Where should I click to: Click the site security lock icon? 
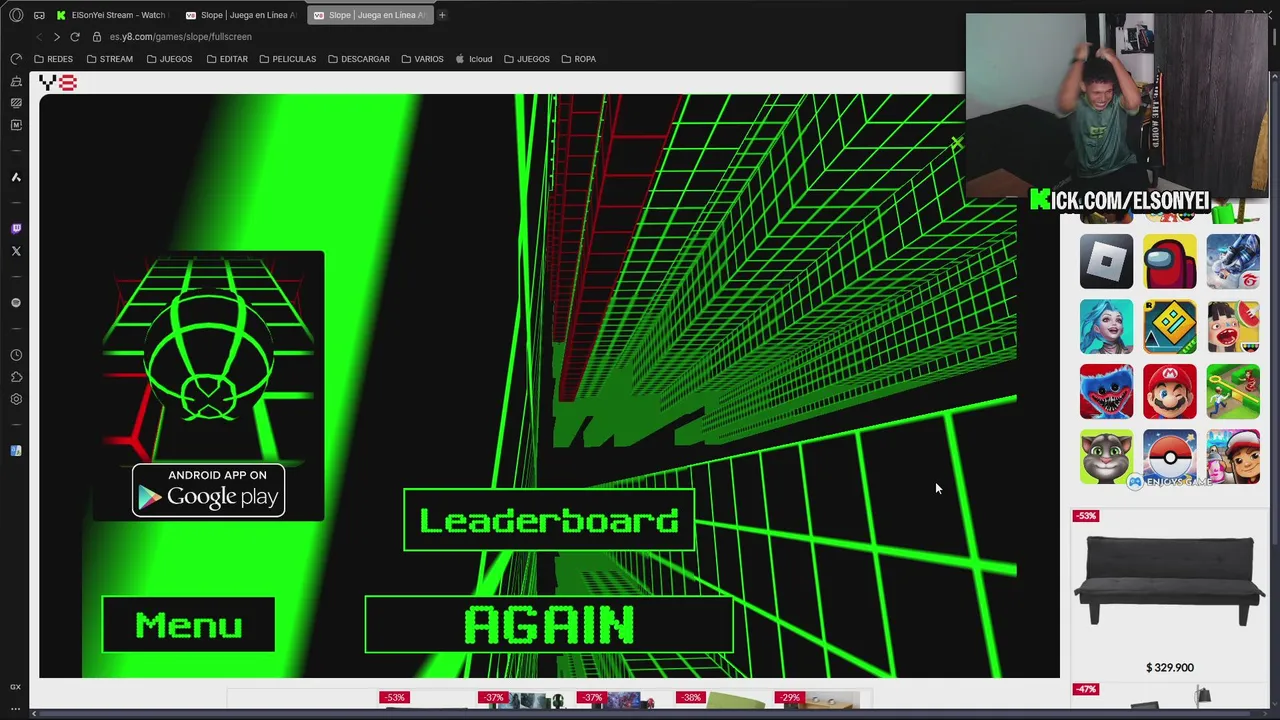(97, 37)
